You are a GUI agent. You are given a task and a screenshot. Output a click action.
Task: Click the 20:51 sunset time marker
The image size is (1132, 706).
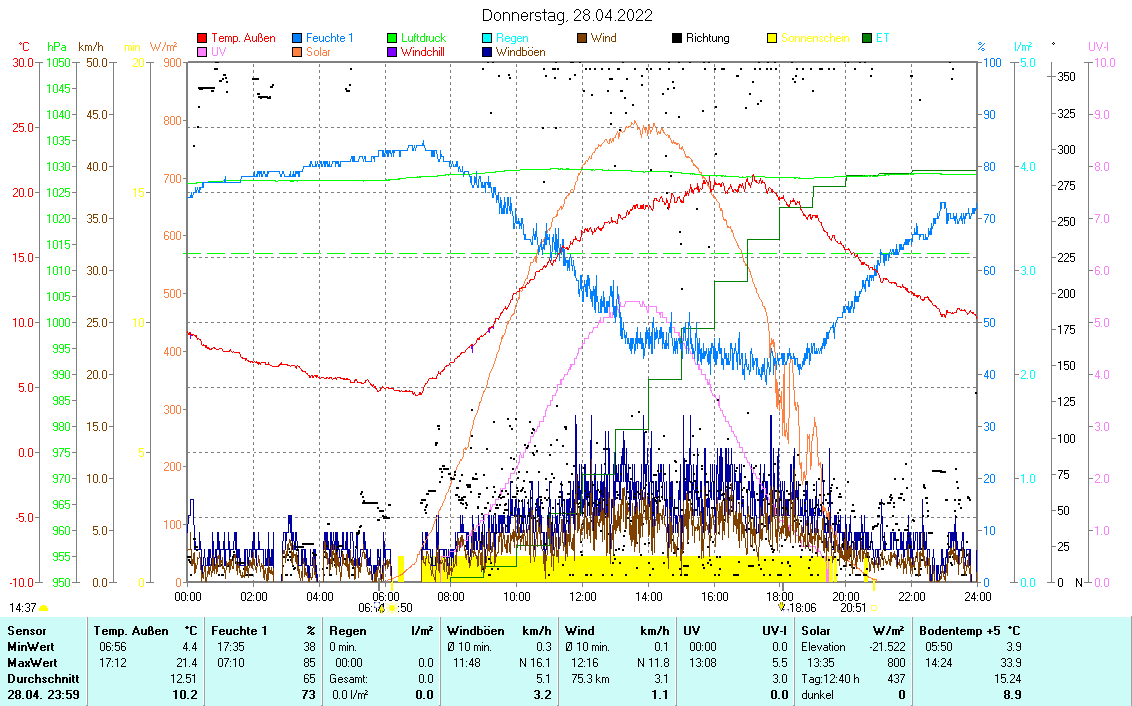click(x=853, y=607)
